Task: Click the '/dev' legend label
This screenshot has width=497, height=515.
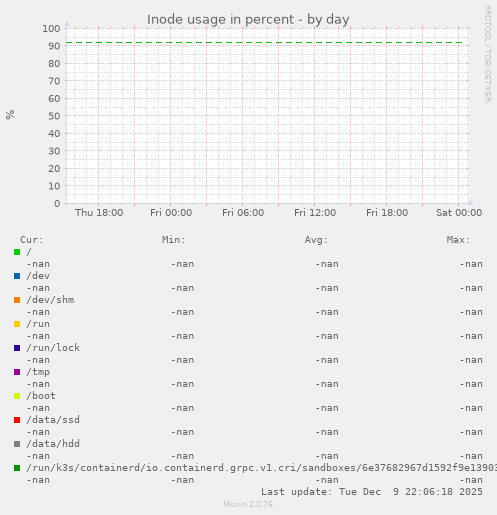Action: click(x=38, y=276)
